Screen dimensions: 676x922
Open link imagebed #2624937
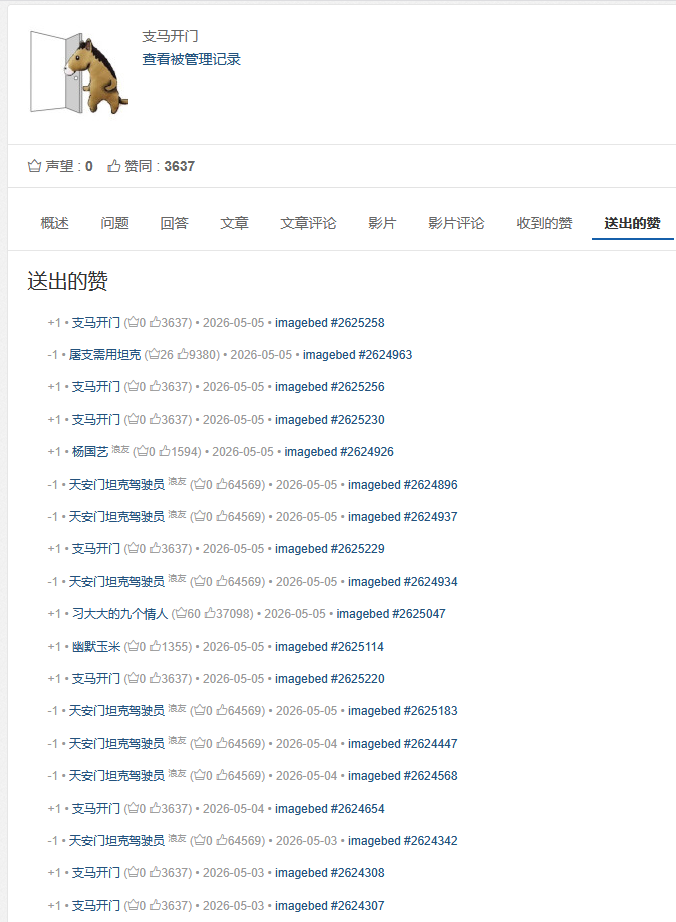(403, 517)
